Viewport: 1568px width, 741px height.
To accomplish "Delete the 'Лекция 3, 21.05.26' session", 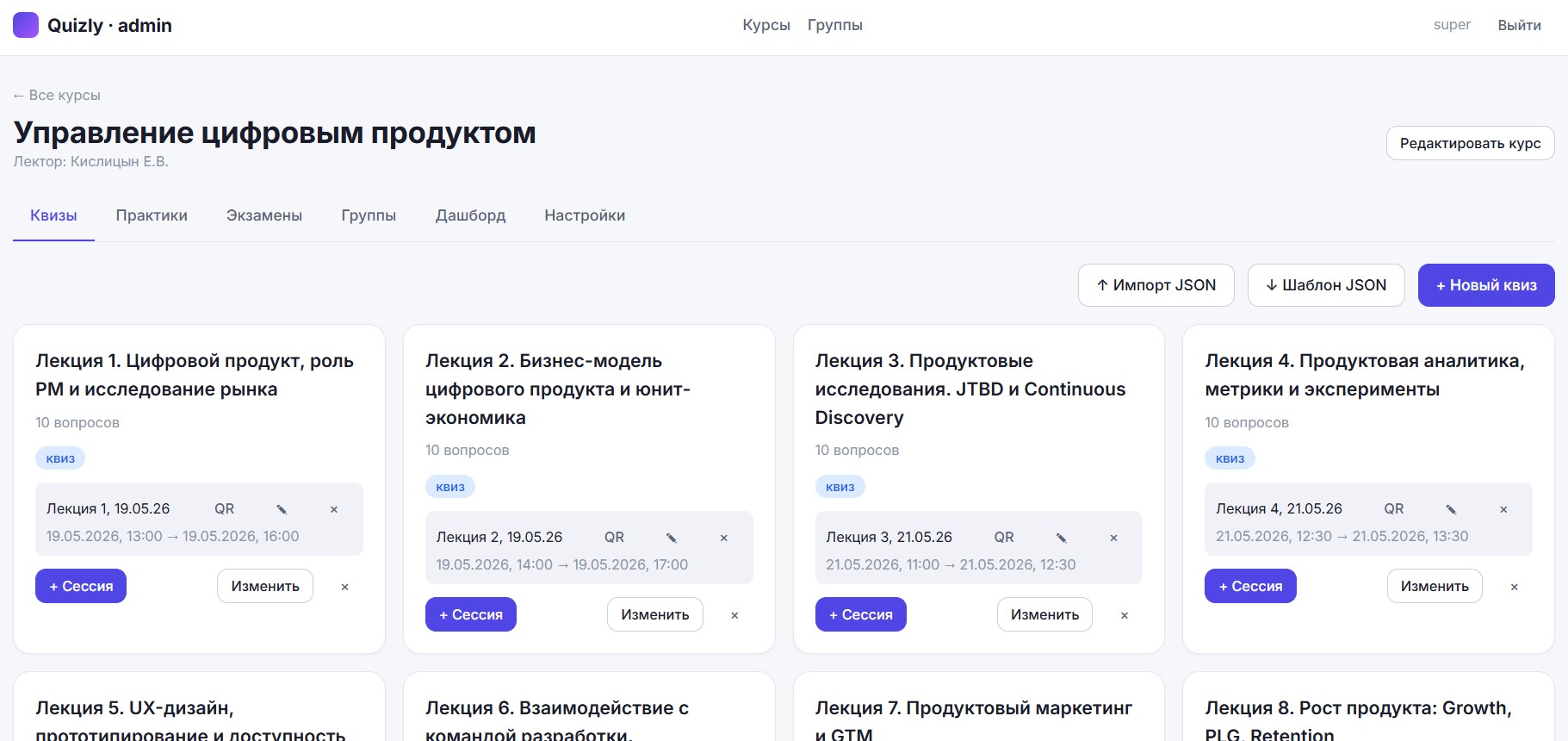I will point(1114,538).
